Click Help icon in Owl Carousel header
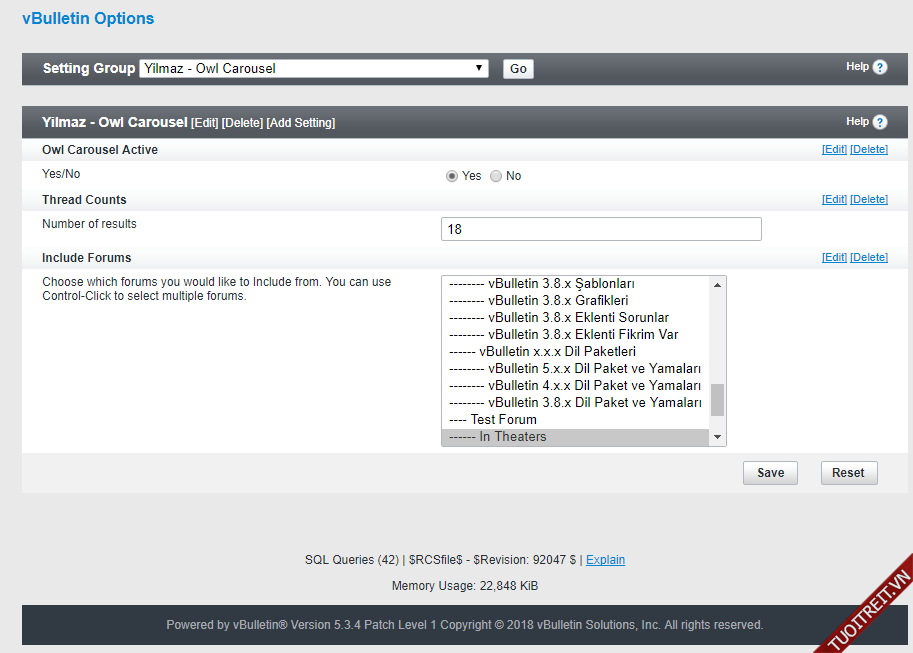The height and width of the screenshot is (653, 913). click(x=880, y=122)
